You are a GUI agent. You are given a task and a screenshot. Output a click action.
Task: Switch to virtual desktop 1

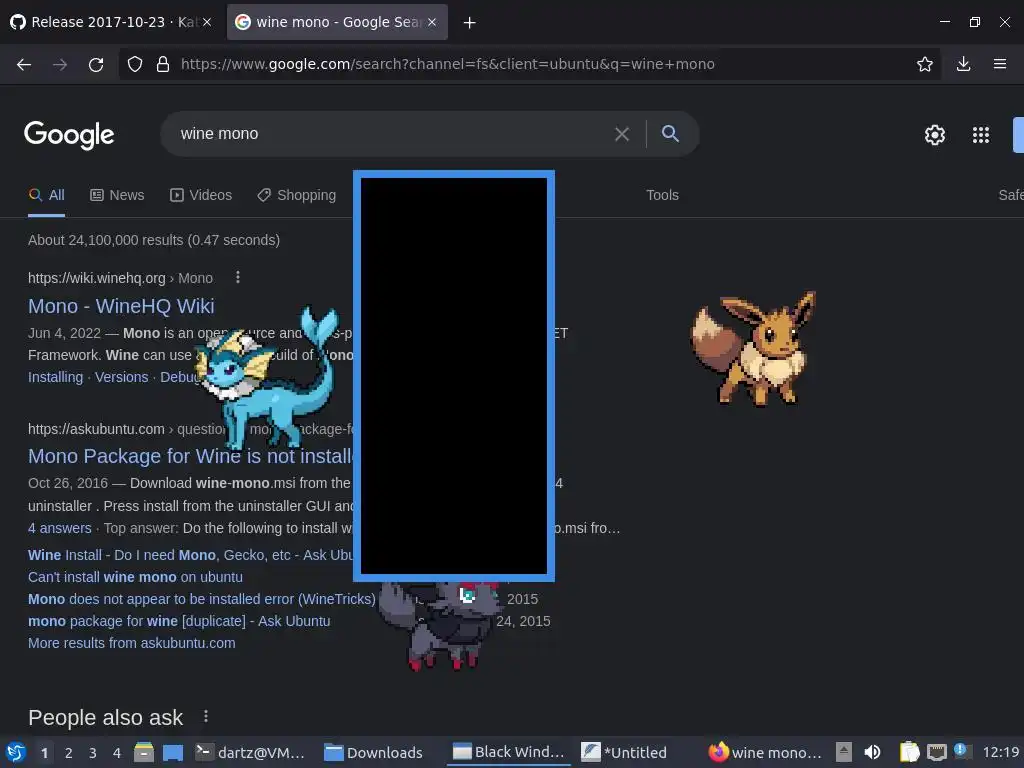(x=44, y=753)
